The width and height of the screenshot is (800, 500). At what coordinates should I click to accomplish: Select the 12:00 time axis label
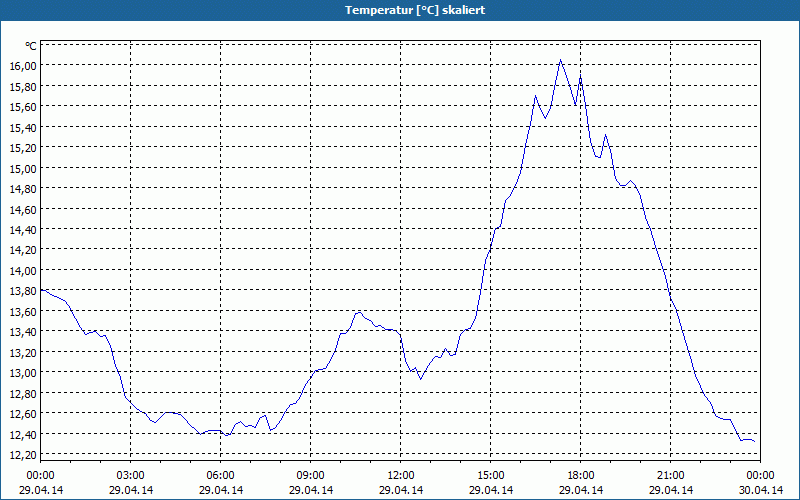pyautogui.click(x=401, y=475)
